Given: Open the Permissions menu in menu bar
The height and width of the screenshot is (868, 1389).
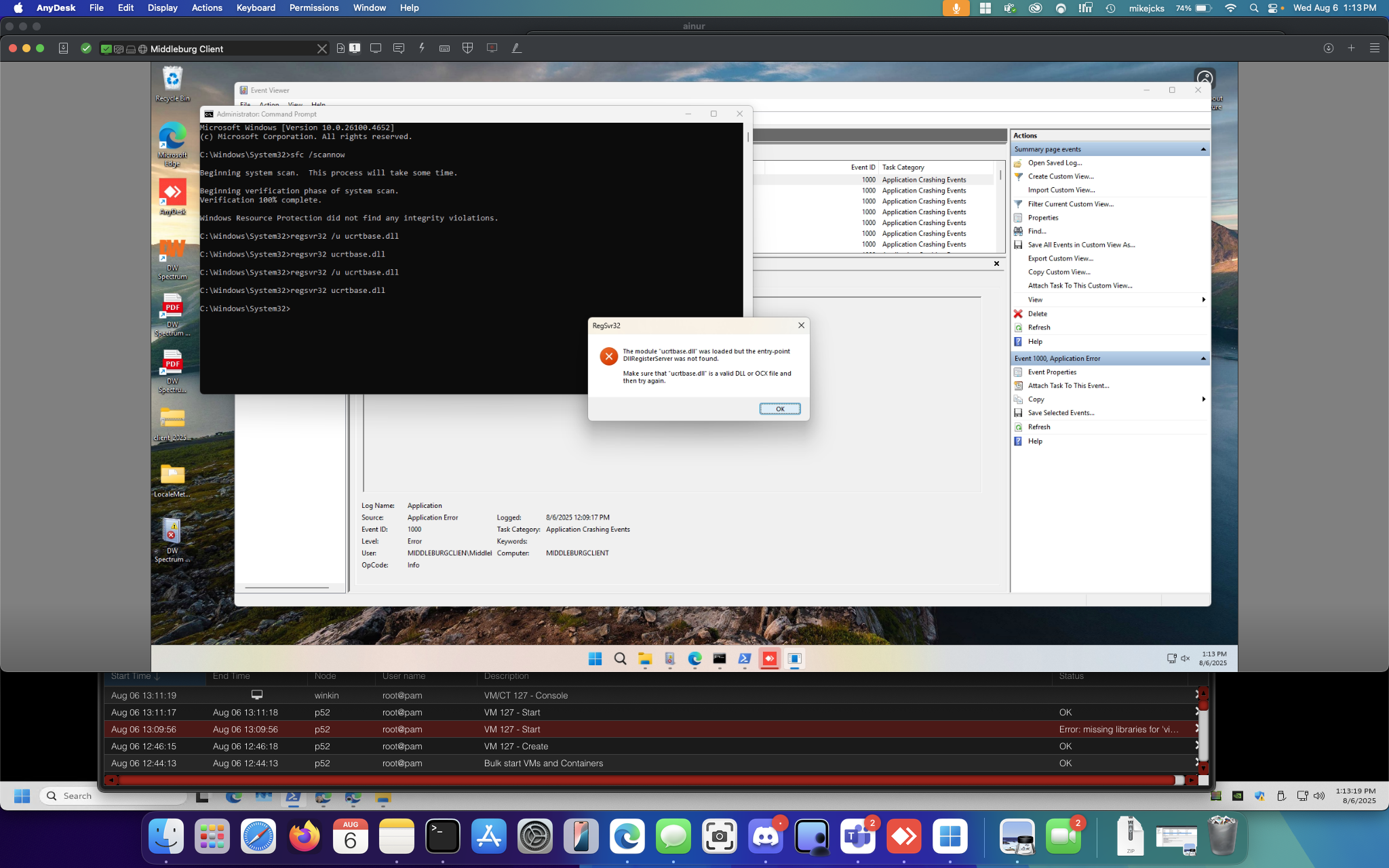Looking at the screenshot, I should [313, 8].
